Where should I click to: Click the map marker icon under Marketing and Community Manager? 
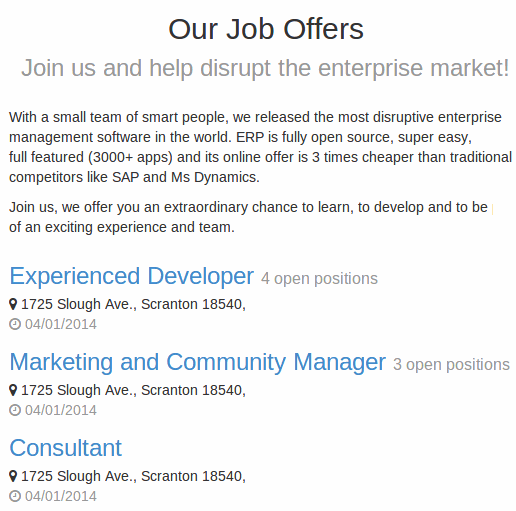(x=13, y=390)
